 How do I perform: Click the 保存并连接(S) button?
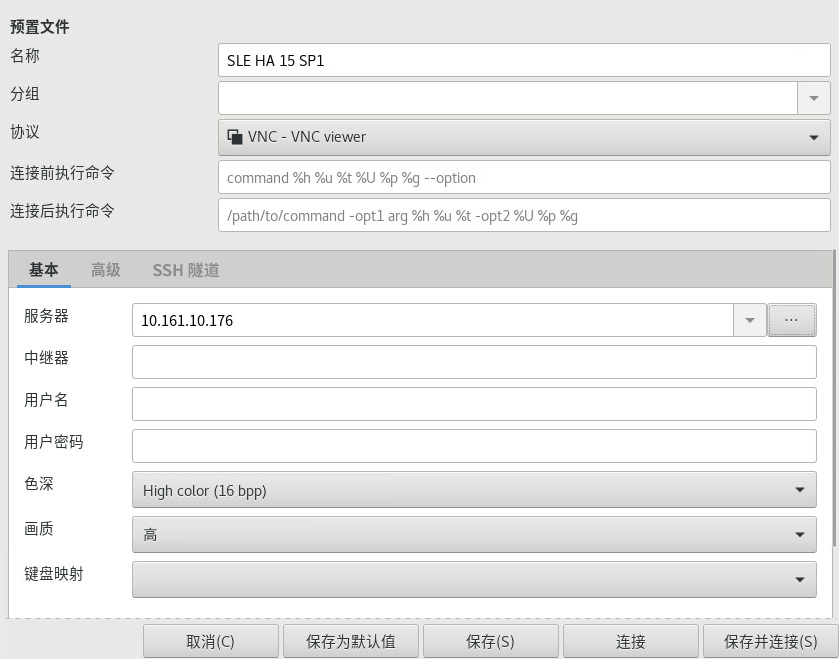(770, 641)
